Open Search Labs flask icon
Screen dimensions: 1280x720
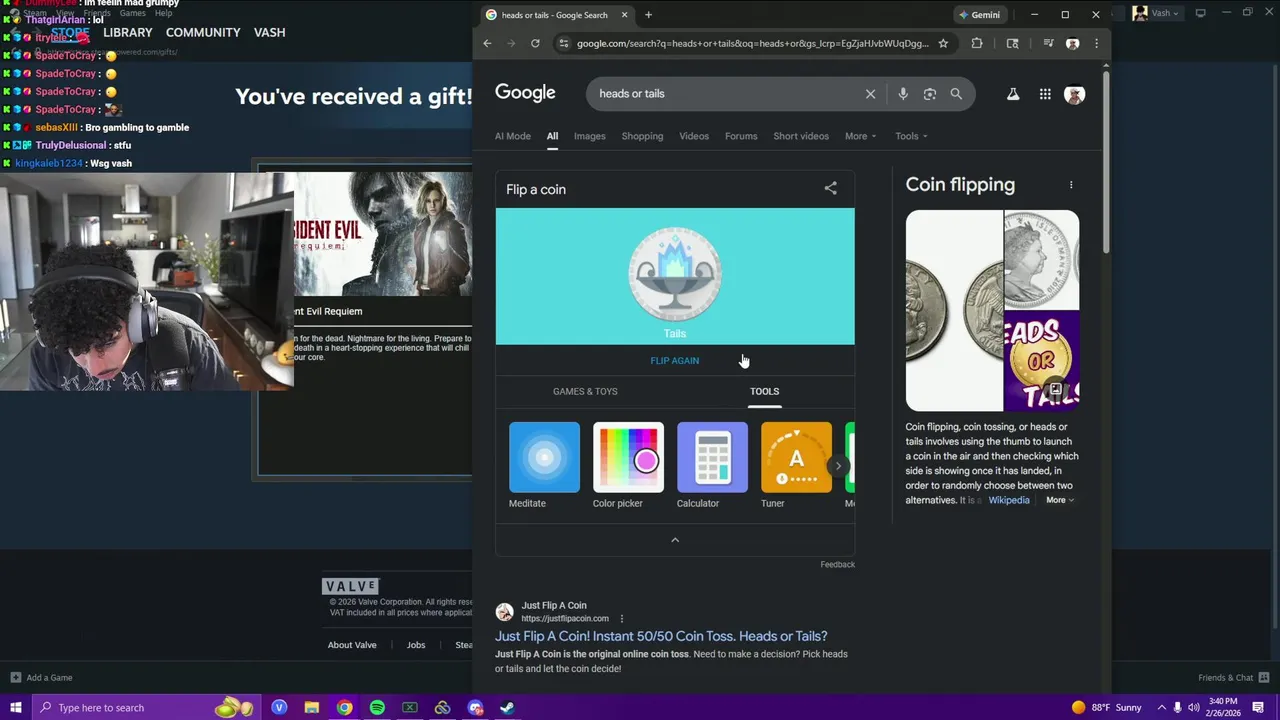pos(1012,94)
